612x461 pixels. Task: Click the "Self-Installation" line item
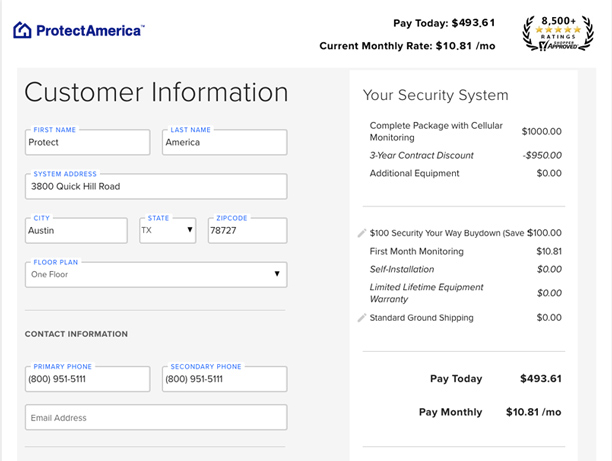(402, 269)
